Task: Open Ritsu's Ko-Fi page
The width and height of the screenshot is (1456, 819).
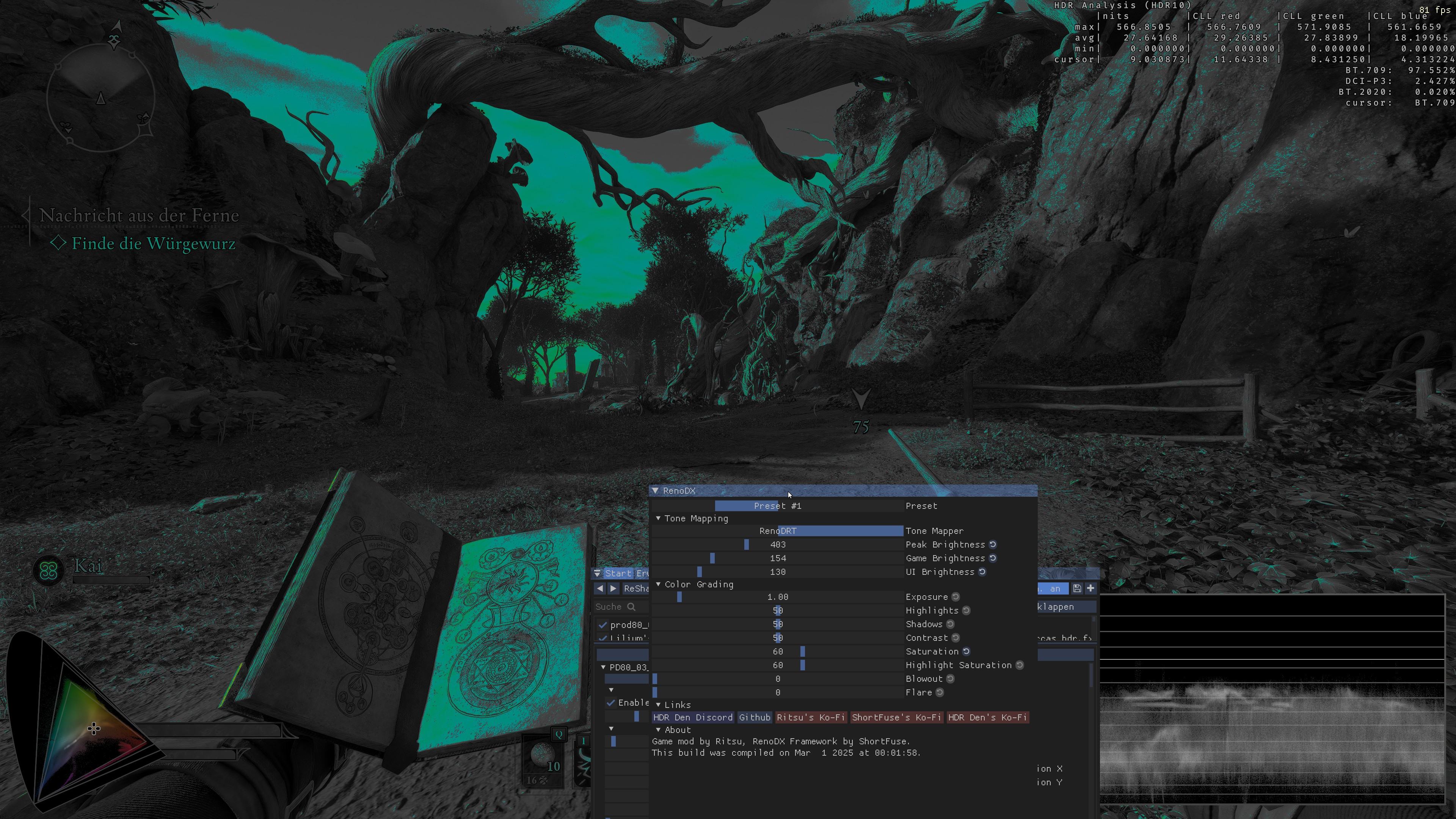Action: [811, 717]
